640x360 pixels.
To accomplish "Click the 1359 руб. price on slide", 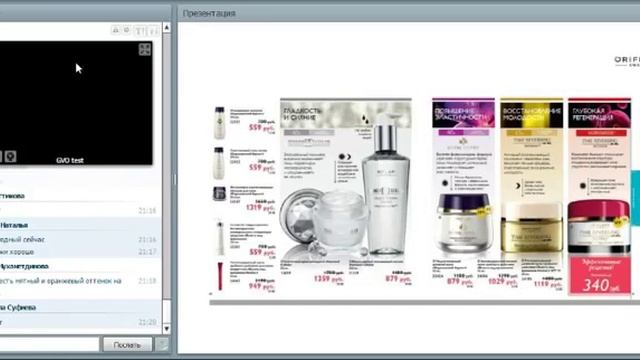I will click(328, 279).
